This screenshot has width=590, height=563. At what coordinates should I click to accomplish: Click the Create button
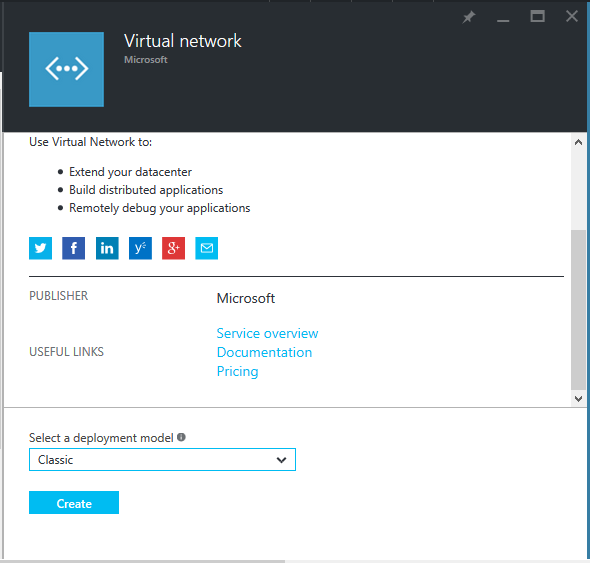74,502
